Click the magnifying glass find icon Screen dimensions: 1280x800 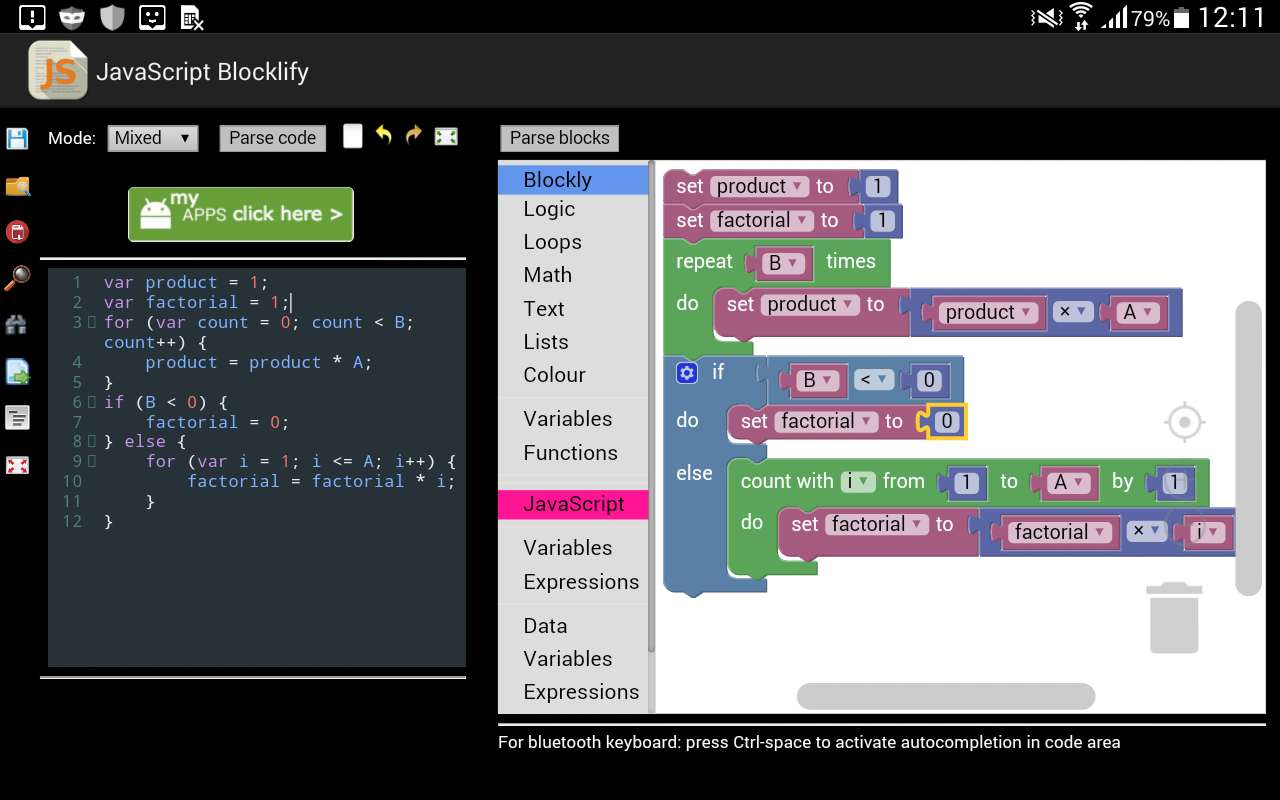[x=17, y=278]
